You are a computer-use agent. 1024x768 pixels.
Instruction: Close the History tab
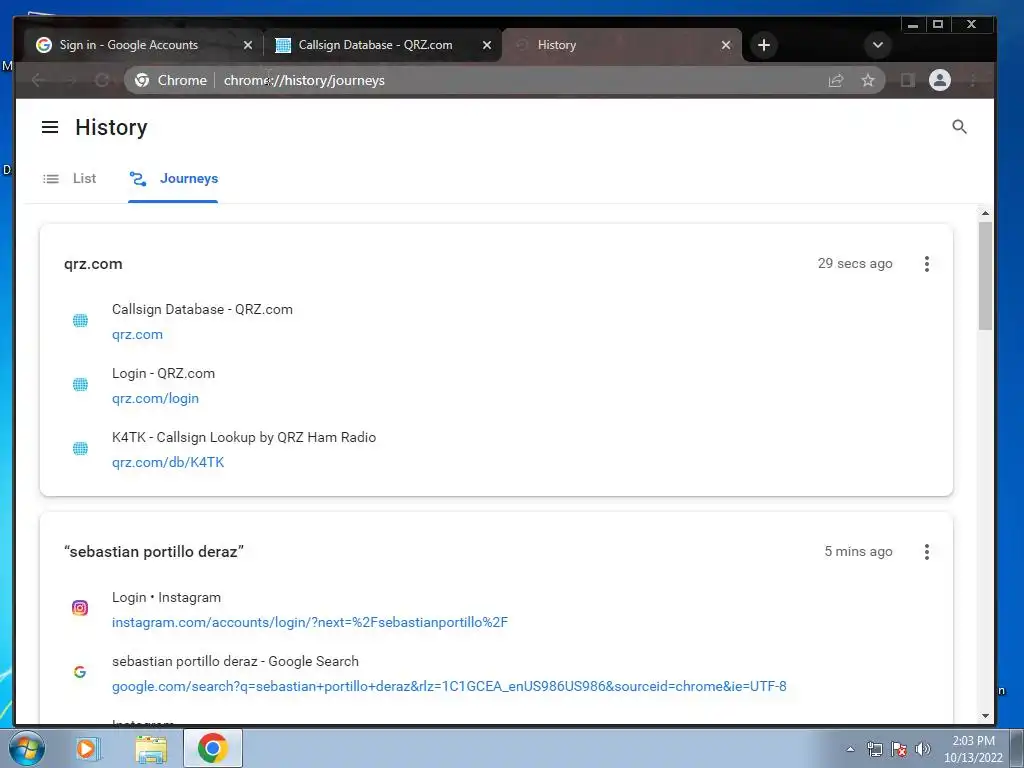pyautogui.click(x=726, y=45)
